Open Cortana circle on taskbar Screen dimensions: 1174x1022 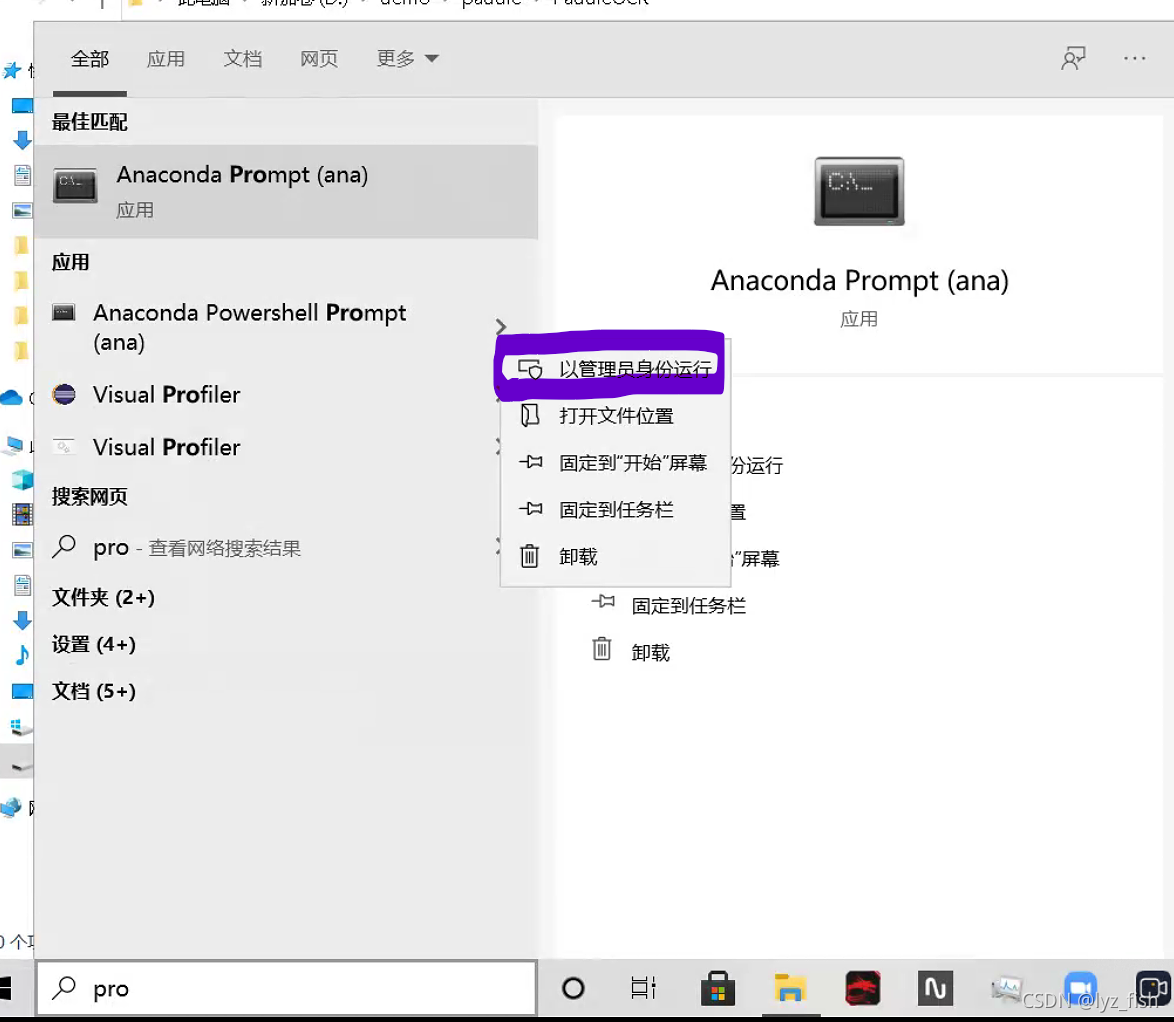click(573, 988)
